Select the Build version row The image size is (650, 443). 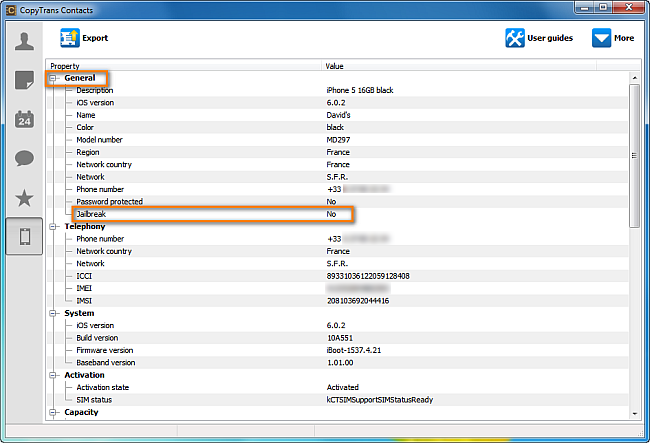pyautogui.click(x=338, y=338)
